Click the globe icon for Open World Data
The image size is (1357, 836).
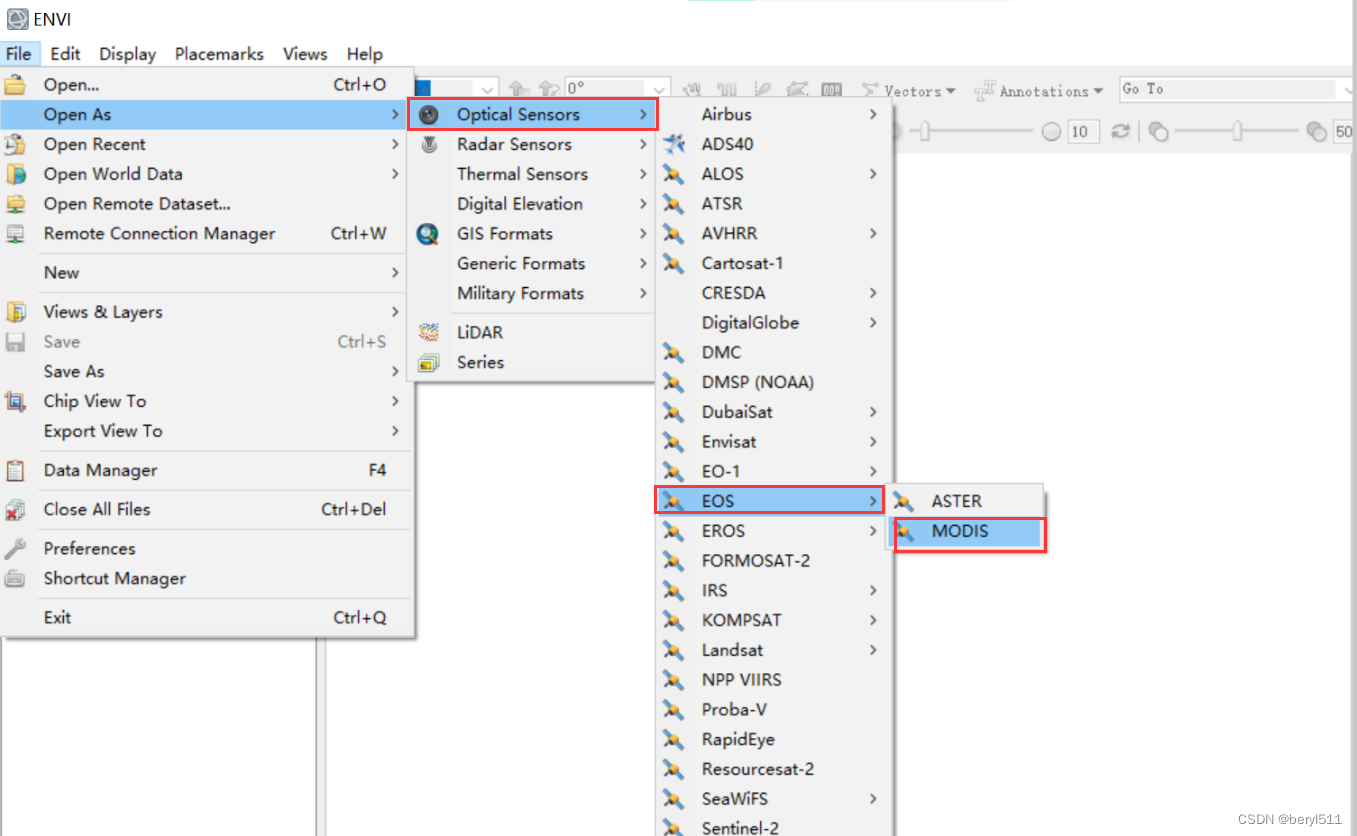tap(15, 174)
